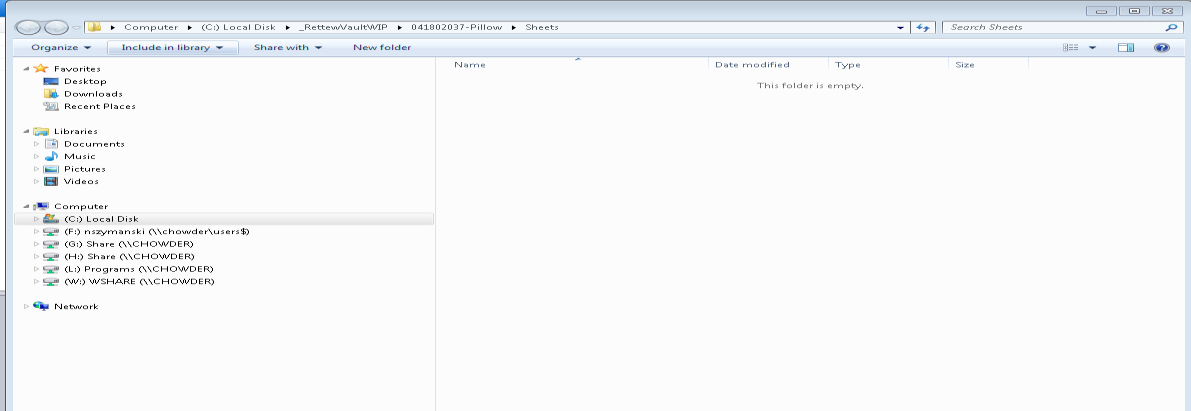Viewport: 1191px width, 411px height.
Task: Select (F:) nszymanski network drive
Action: (x=156, y=232)
